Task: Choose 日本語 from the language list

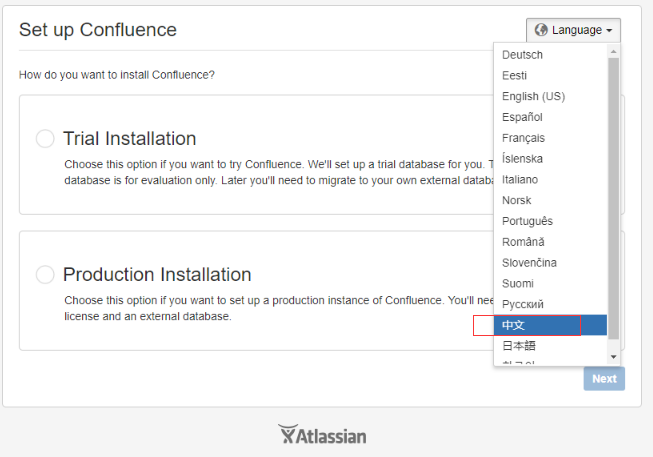Action: [550, 346]
